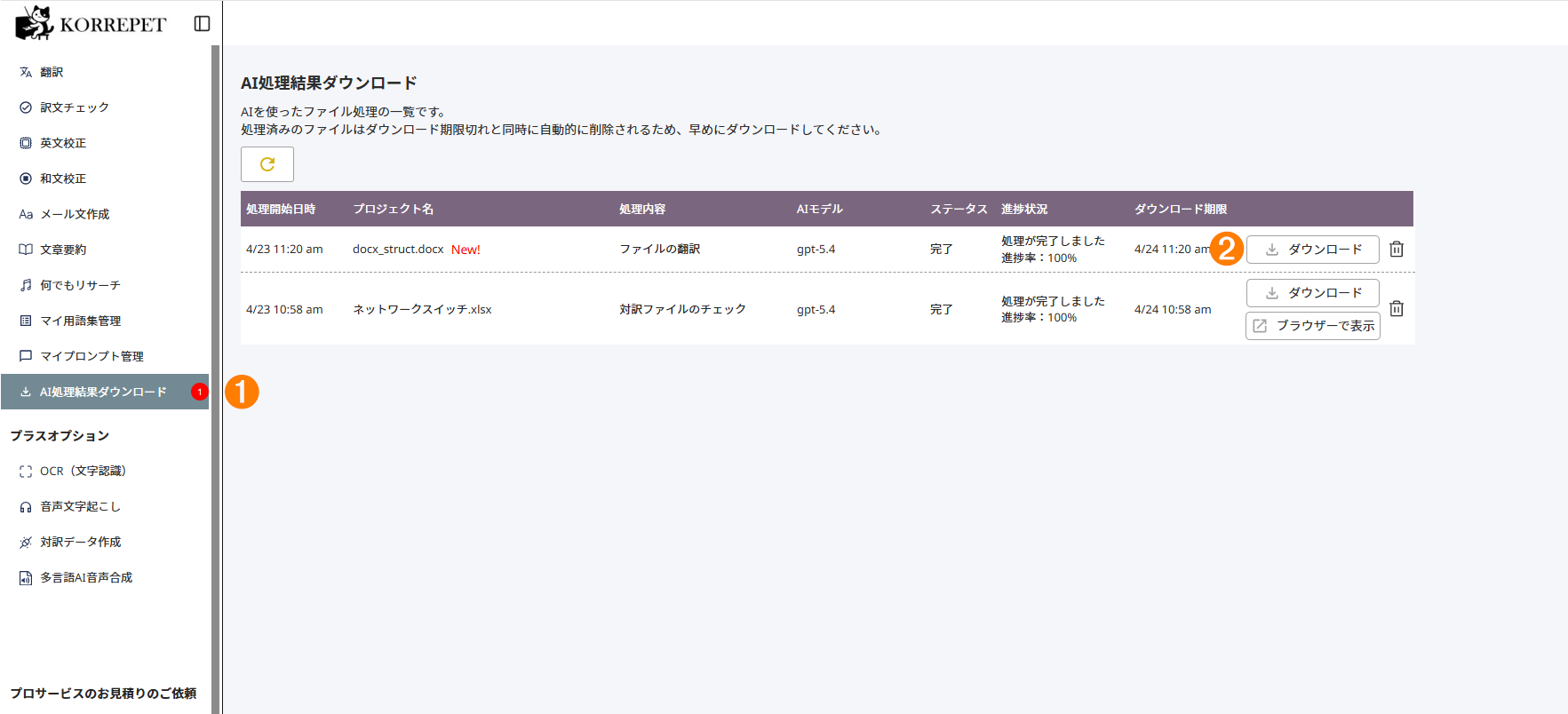Click the sidebar vertical scrollbar

click(215, 379)
